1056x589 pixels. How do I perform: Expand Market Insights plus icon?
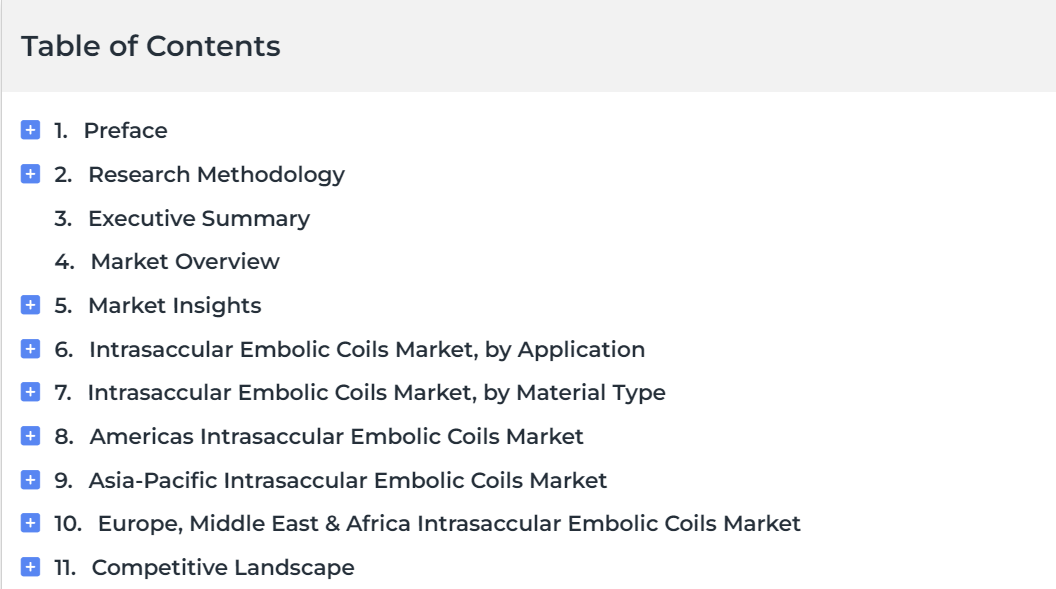coord(30,305)
